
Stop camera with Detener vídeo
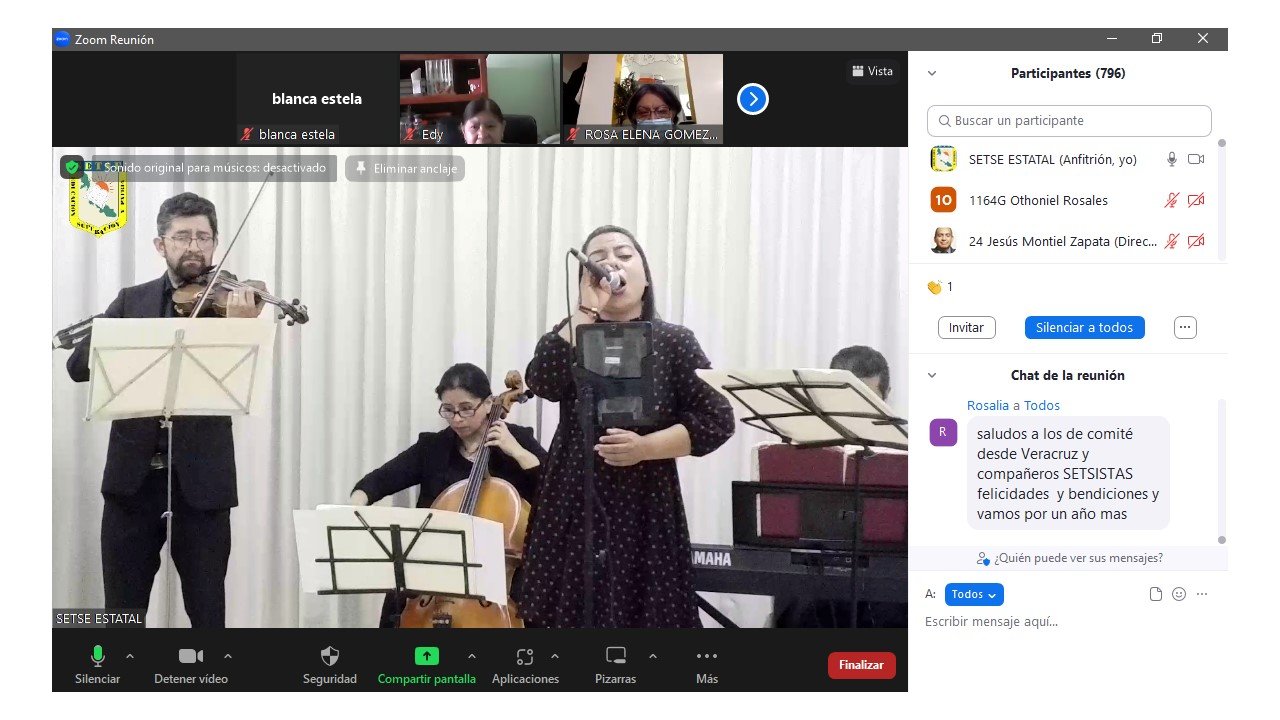tap(190, 665)
